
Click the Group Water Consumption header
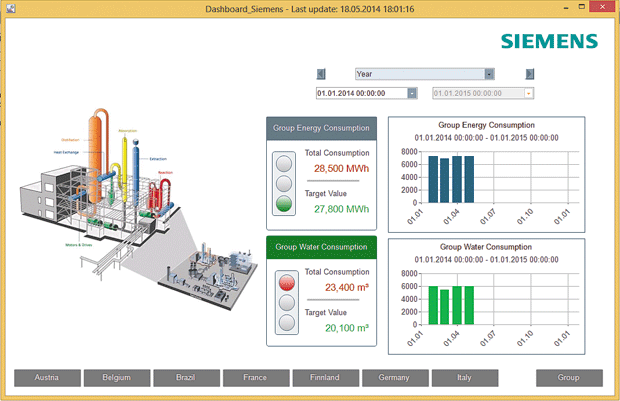tap(321, 247)
